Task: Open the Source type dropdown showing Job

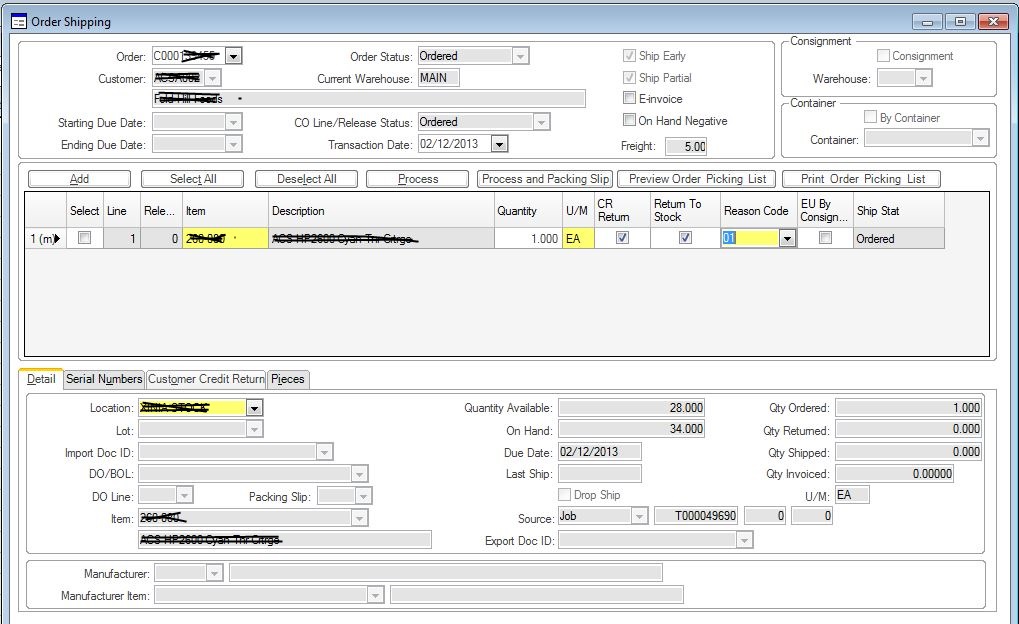Action: pos(639,516)
